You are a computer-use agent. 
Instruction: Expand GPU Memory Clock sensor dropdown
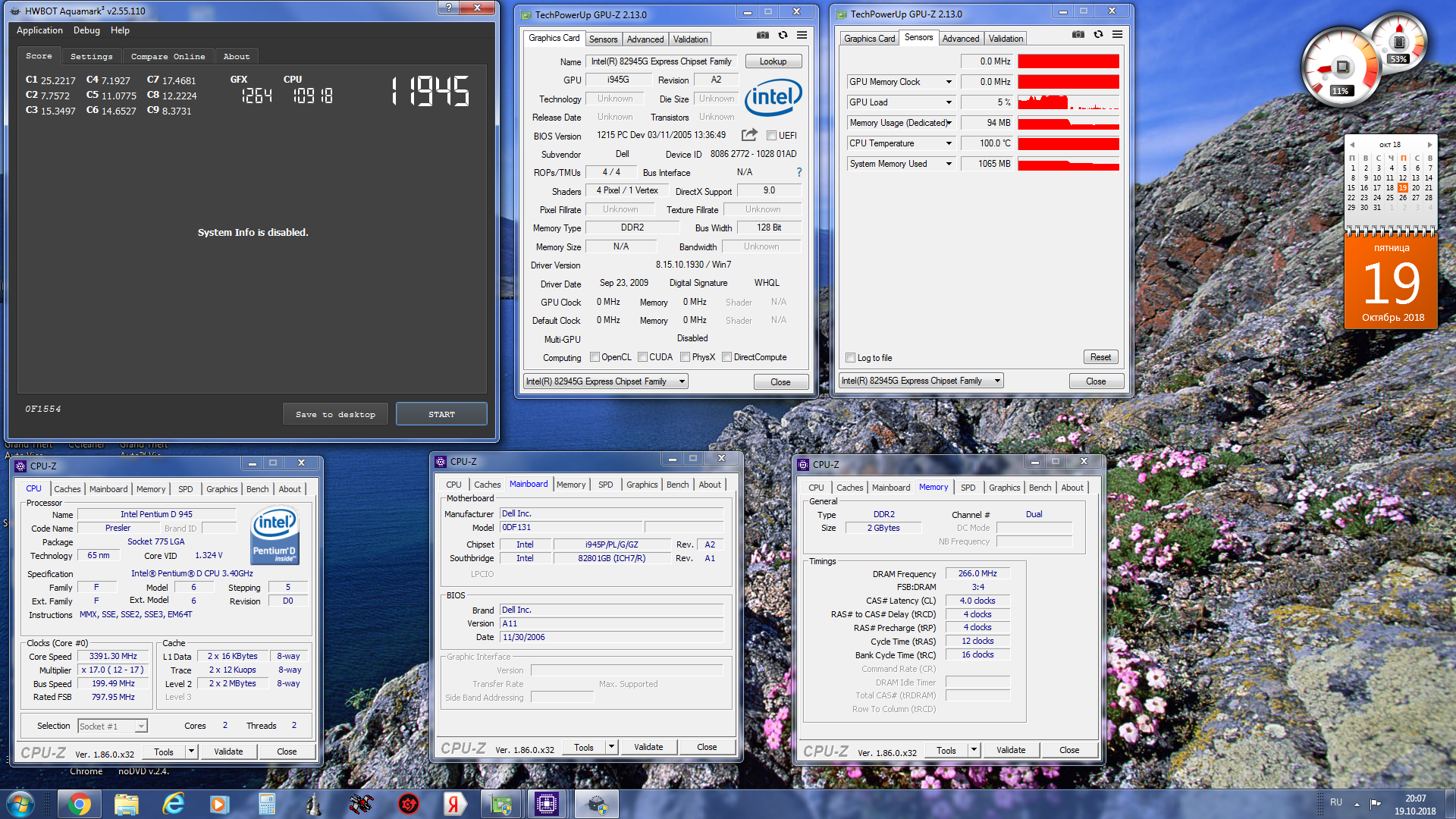tap(948, 82)
